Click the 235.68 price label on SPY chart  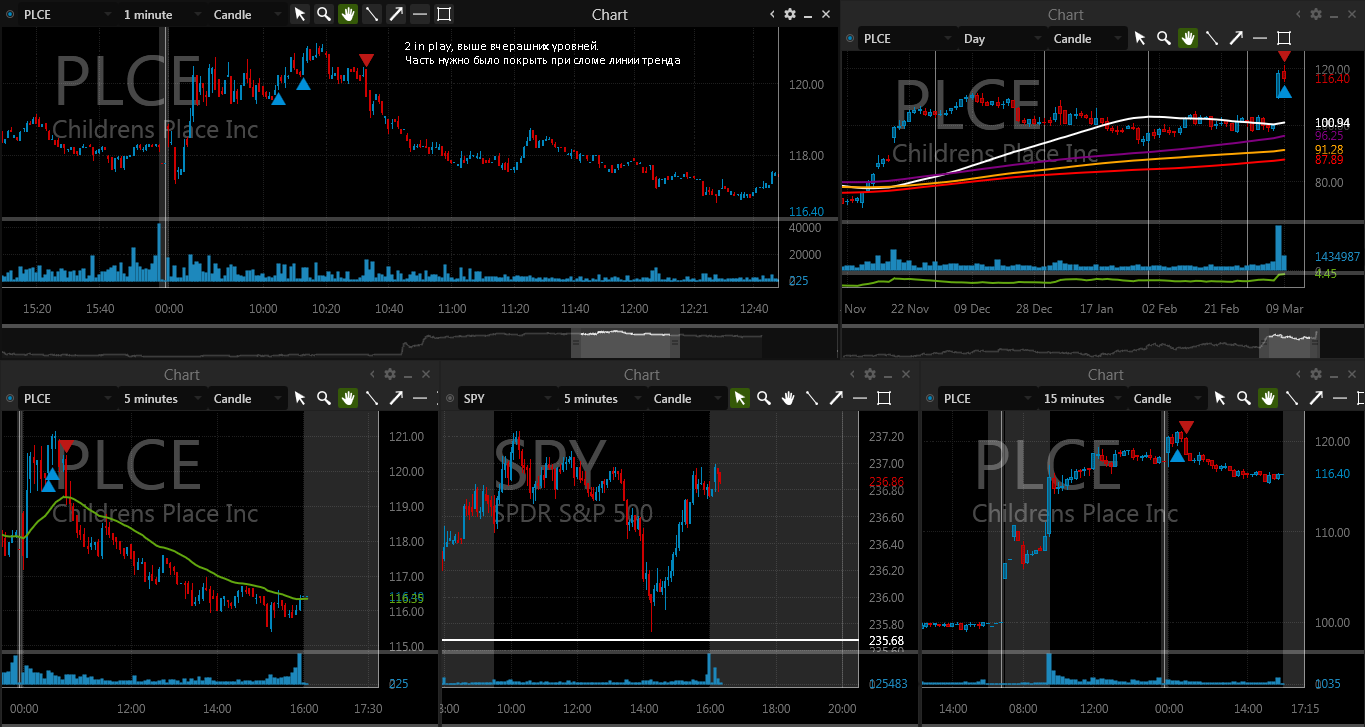coord(888,640)
